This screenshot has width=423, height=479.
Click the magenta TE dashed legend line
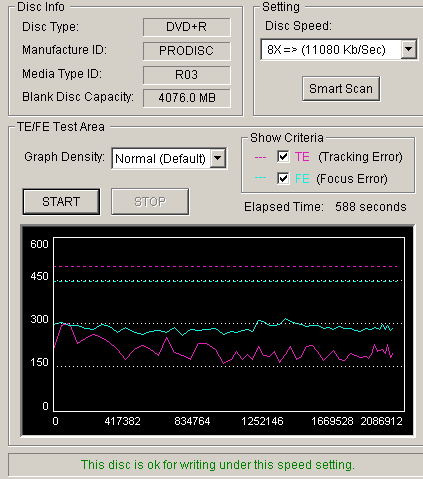click(x=260, y=157)
